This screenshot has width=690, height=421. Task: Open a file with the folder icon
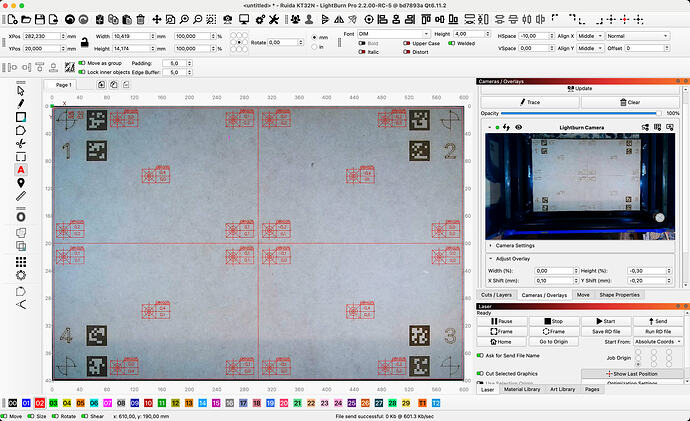coord(26,19)
